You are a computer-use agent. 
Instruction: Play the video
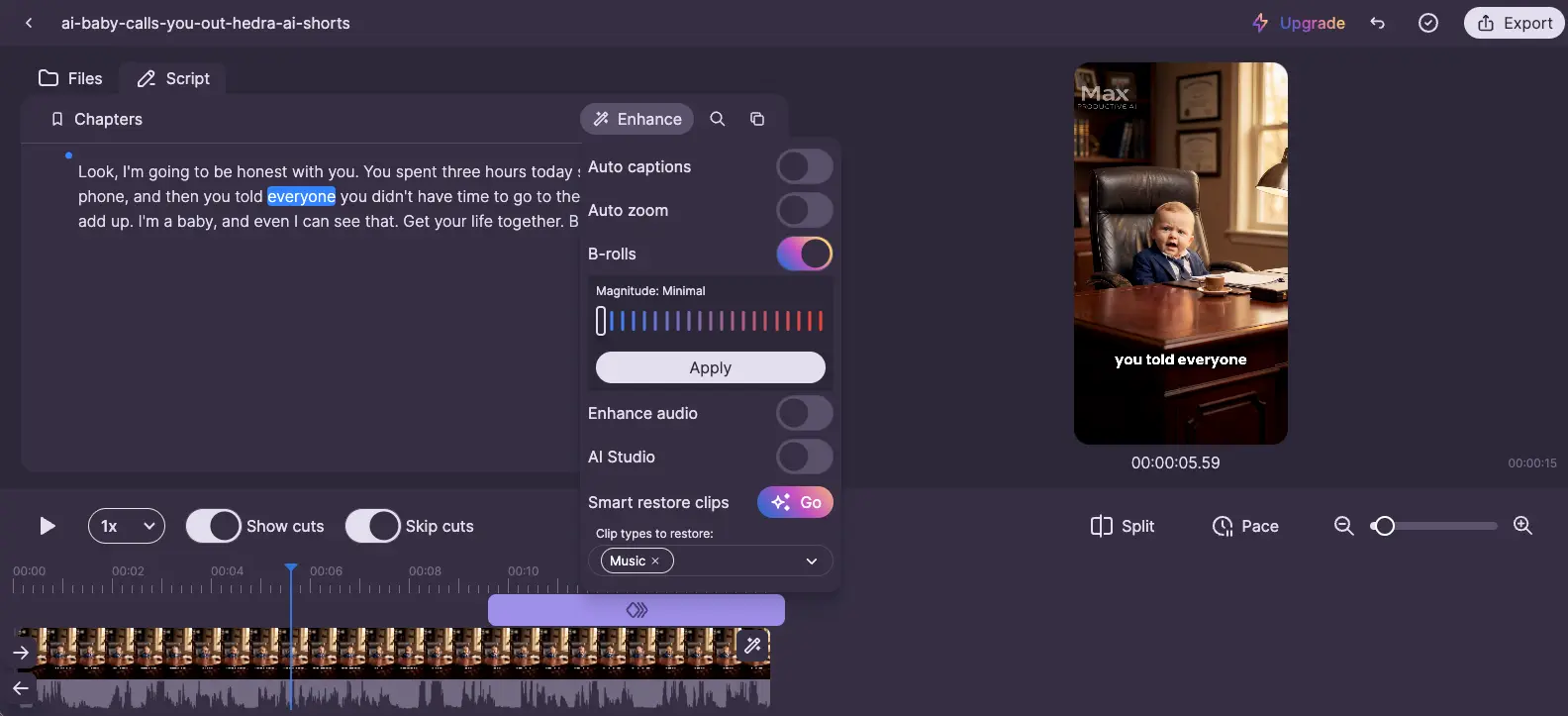47,526
